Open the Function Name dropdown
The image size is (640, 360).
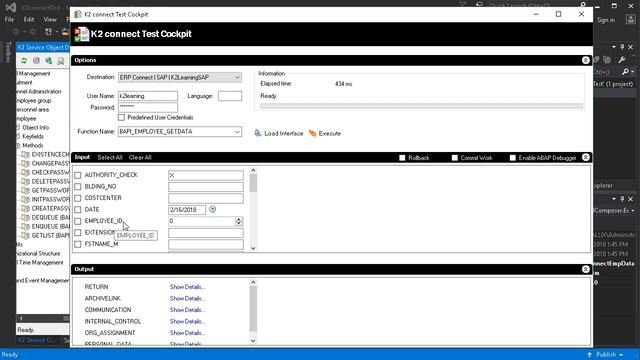(237, 131)
